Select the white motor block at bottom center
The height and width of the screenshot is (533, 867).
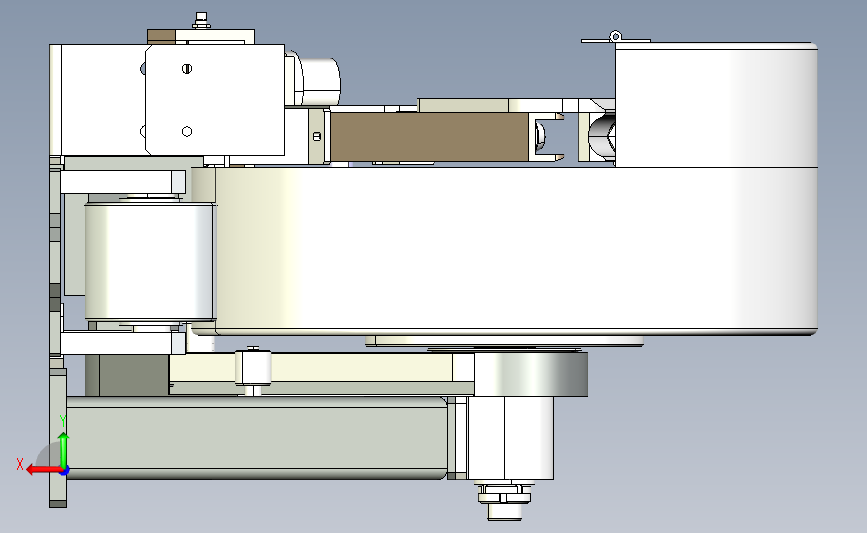point(510,438)
